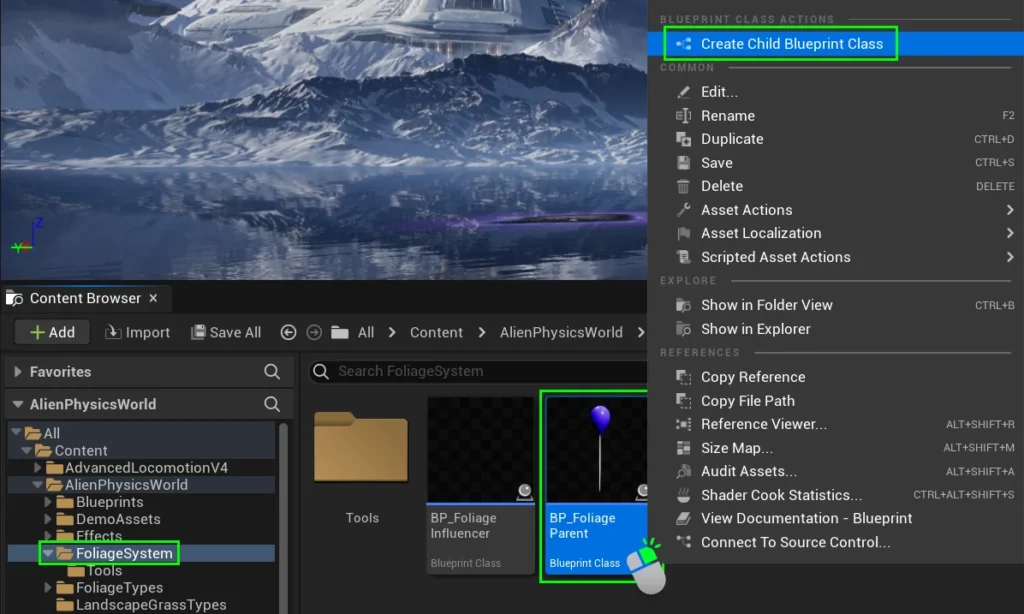
Task: Click the forward navigation arrow icon
Action: click(x=314, y=332)
